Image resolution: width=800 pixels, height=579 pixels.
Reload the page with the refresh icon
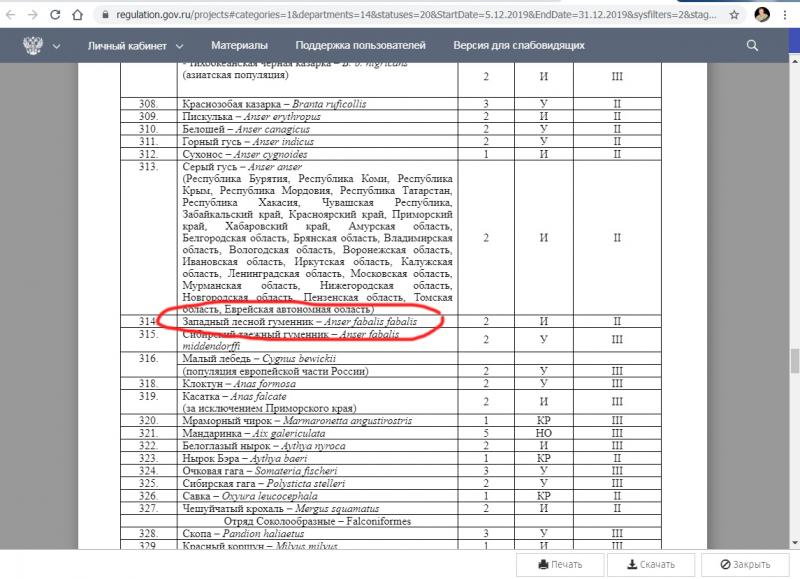pyautogui.click(x=55, y=15)
